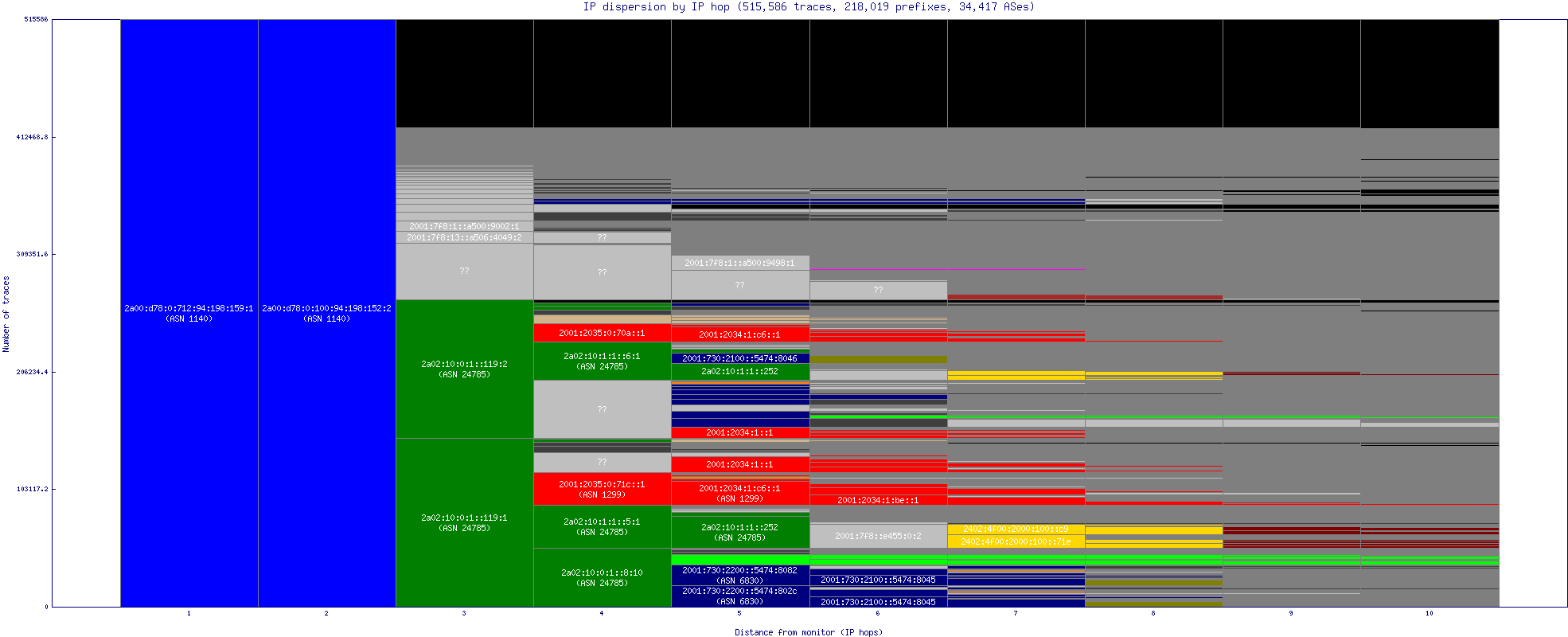Click the green 2a02:10:1:1::252 block without ASN label
The height and width of the screenshot is (637, 1568).
click(x=740, y=371)
